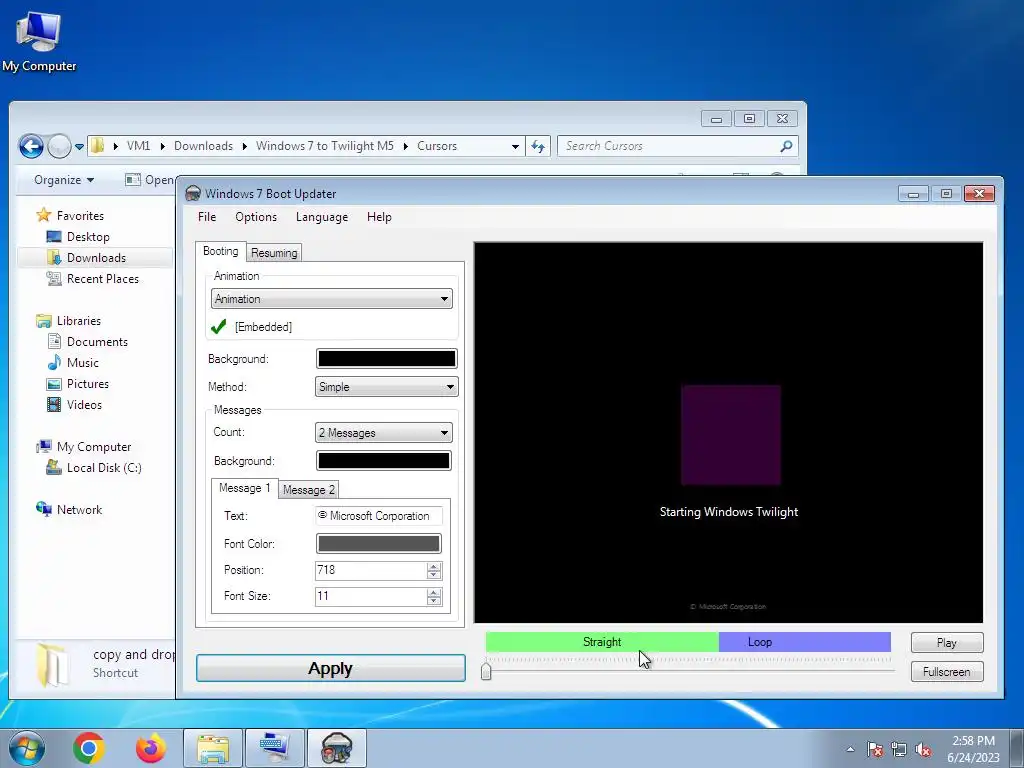
Task: Open the Organize dropdown in Explorer
Action: (64, 180)
